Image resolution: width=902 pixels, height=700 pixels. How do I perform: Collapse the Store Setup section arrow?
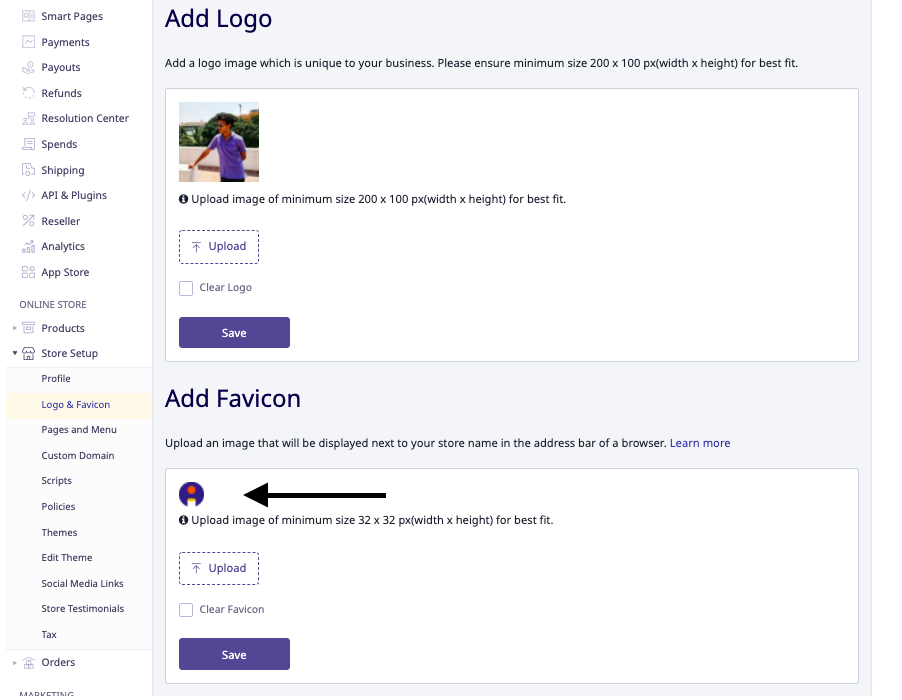coord(14,353)
